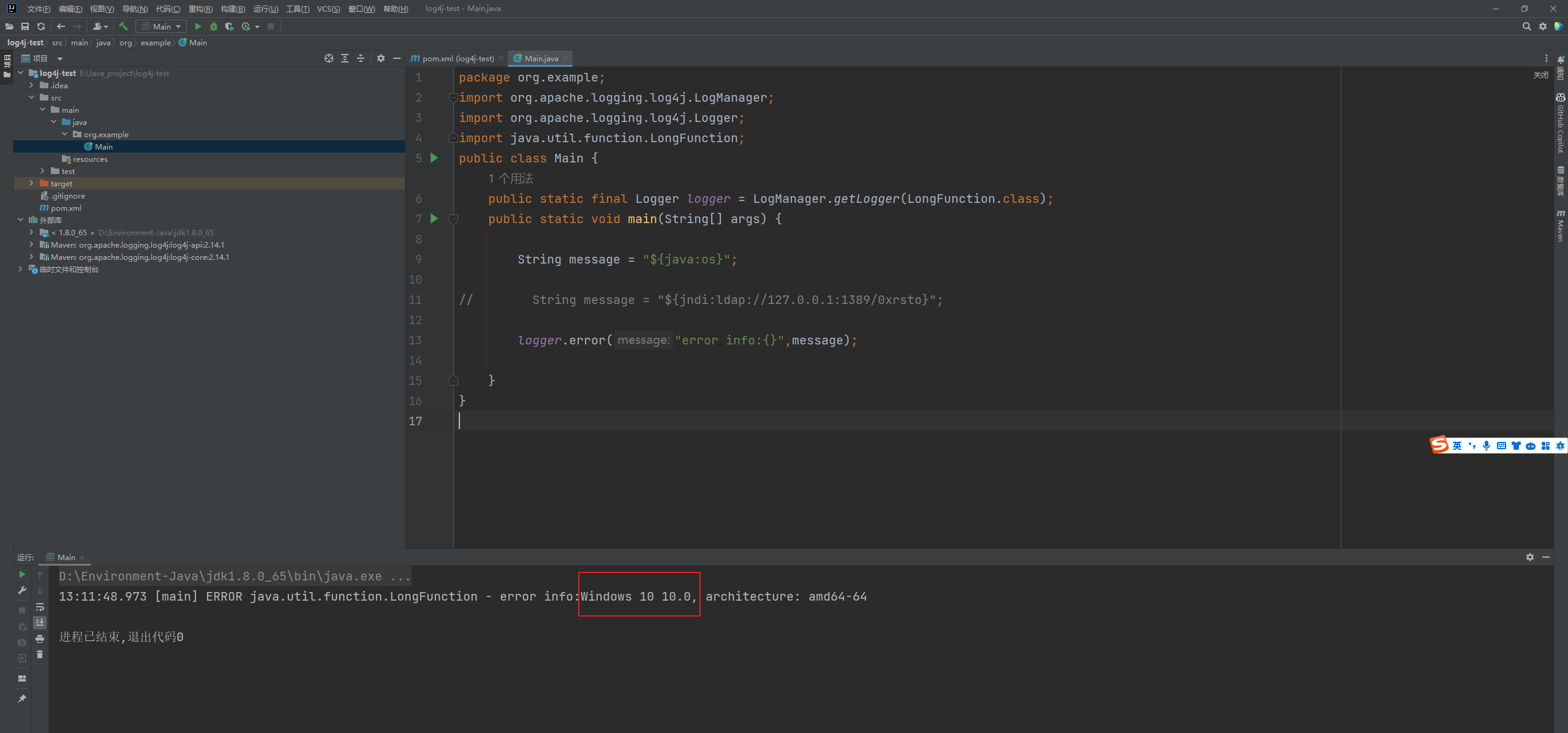The height and width of the screenshot is (733, 1568).
Task: Open the 代码(C) menu
Action: [x=168, y=9]
